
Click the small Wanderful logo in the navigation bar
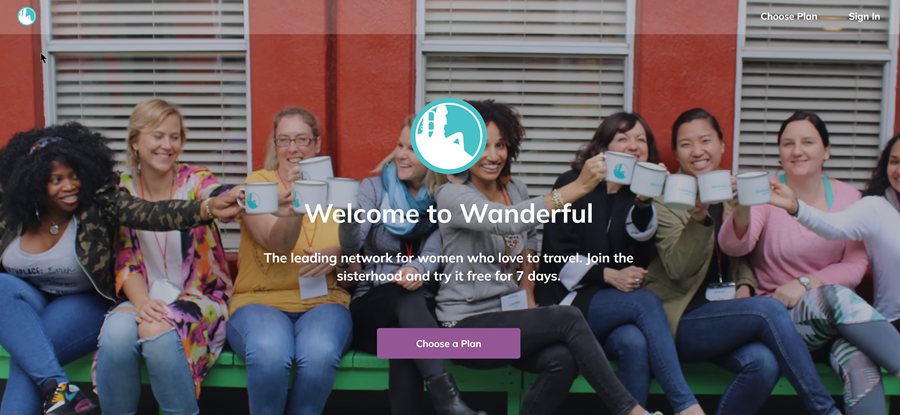click(27, 16)
